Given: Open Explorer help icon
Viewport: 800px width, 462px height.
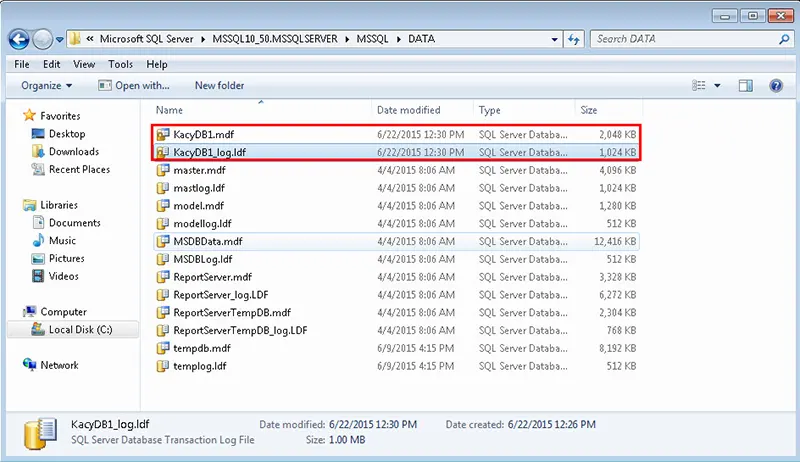Looking at the screenshot, I should [776, 86].
